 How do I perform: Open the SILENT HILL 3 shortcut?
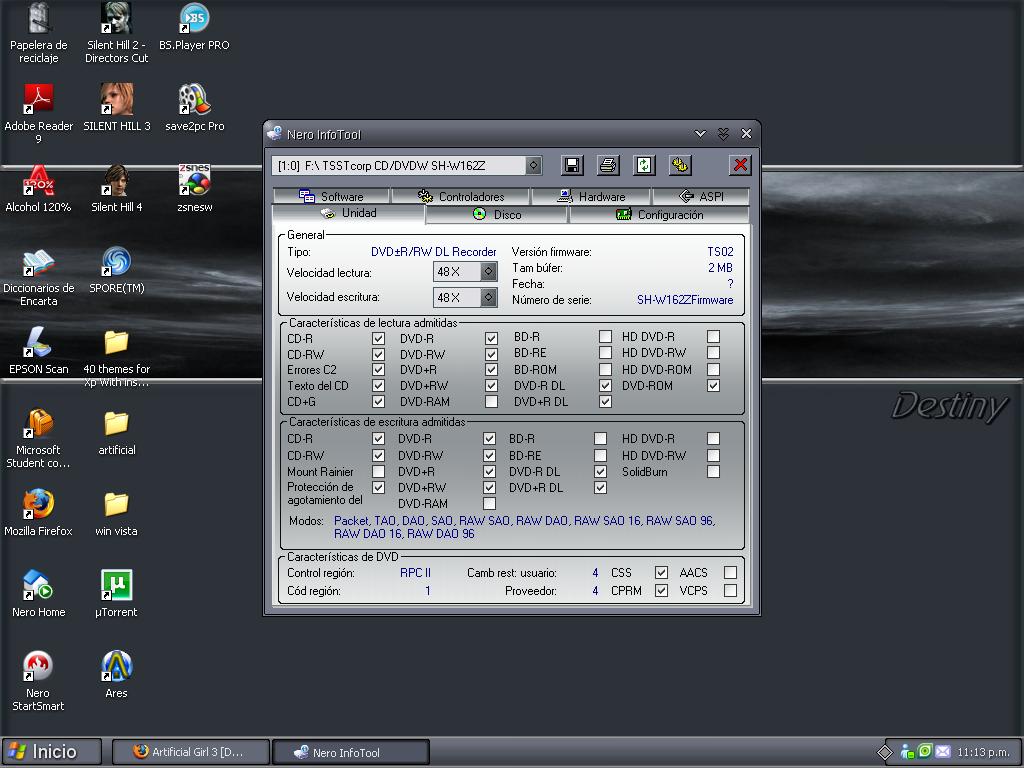pos(116,108)
